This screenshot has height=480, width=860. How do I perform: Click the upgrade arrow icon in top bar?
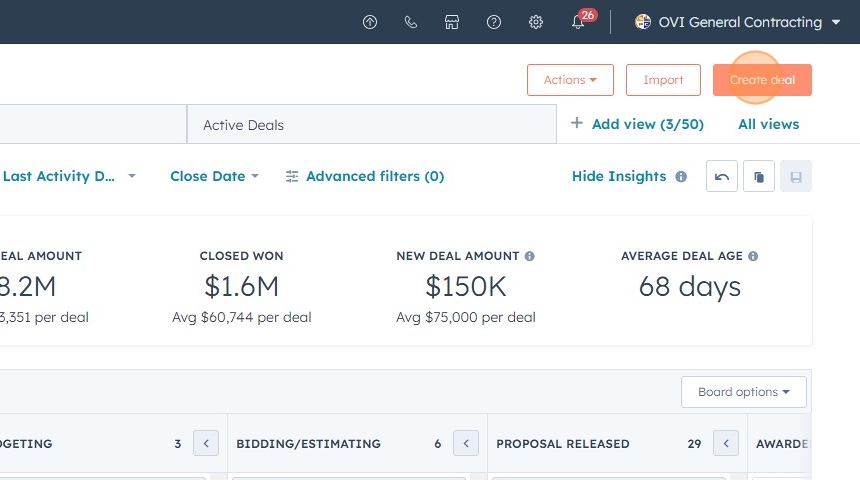coord(370,22)
